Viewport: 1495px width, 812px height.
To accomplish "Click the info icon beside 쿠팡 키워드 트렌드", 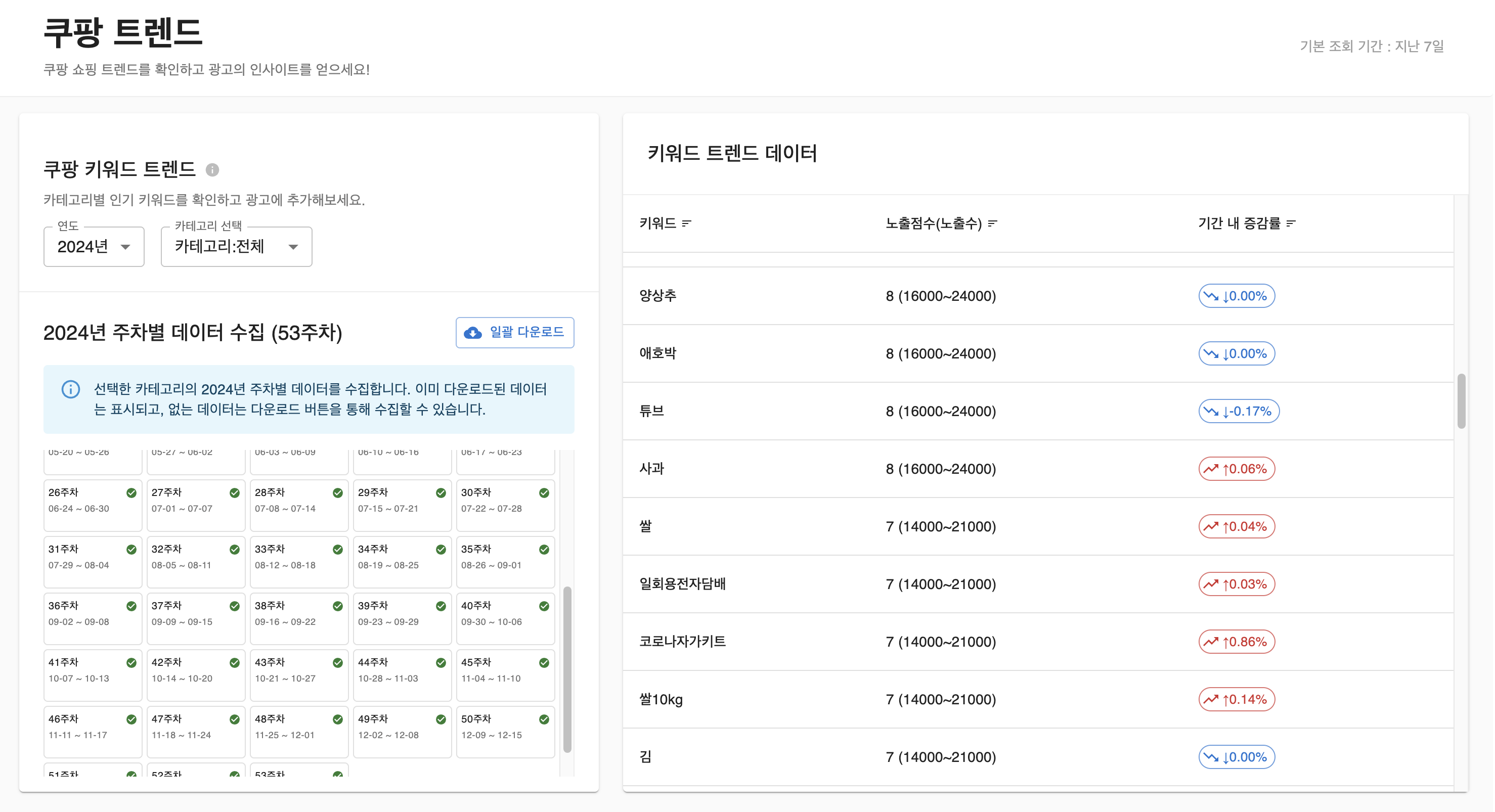I will (213, 170).
